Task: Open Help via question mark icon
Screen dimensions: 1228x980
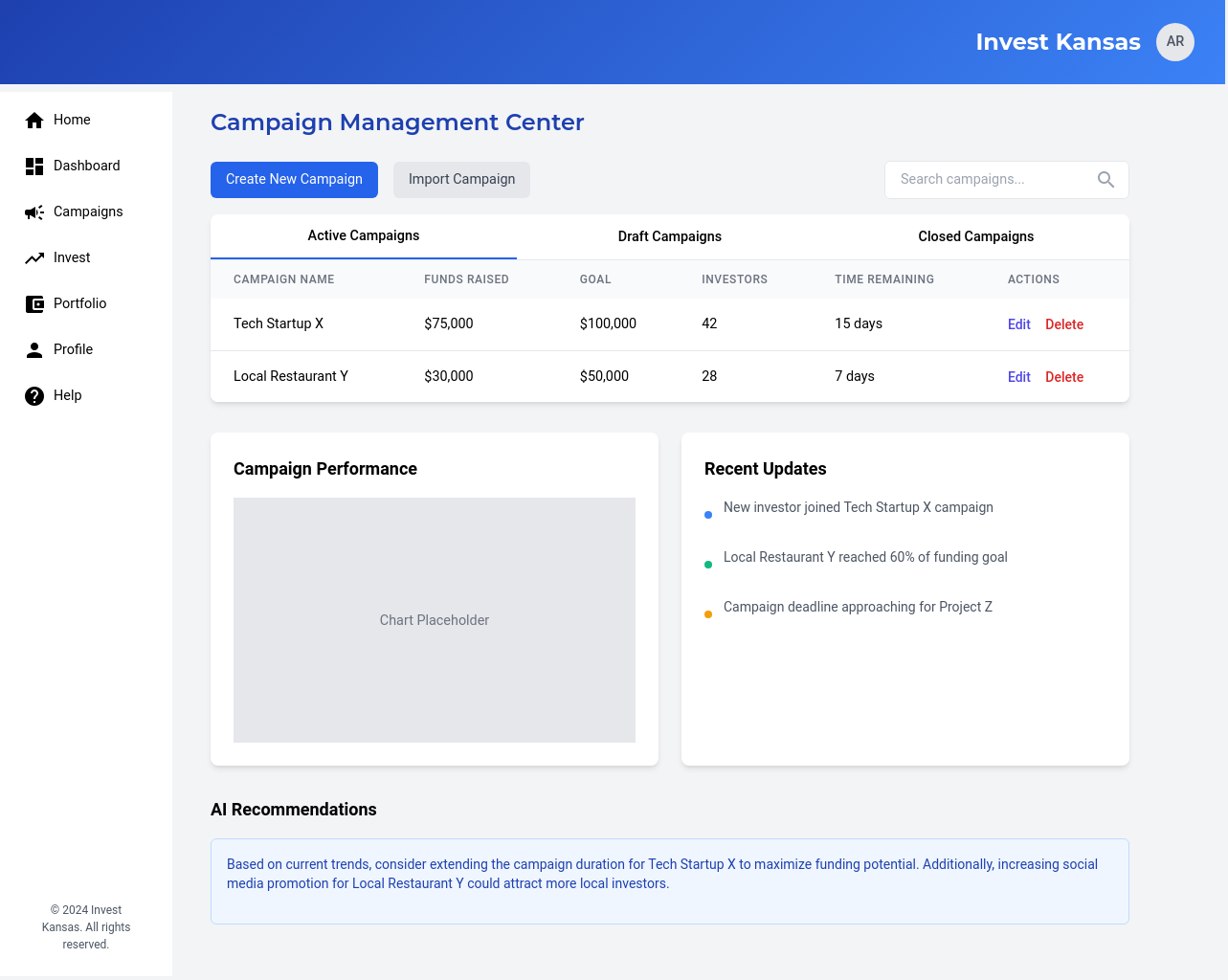Action: pos(34,396)
